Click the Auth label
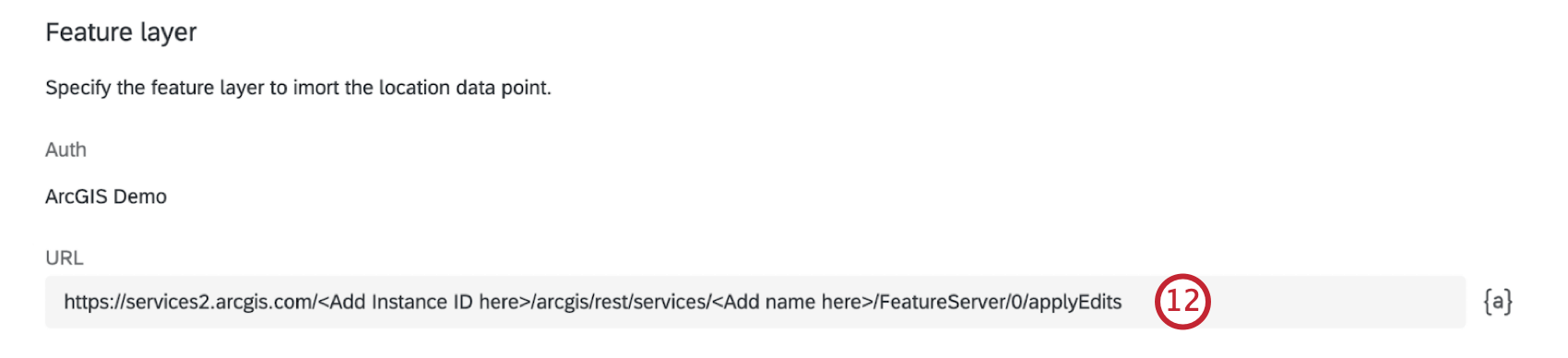The image size is (1568, 358). coord(65,149)
